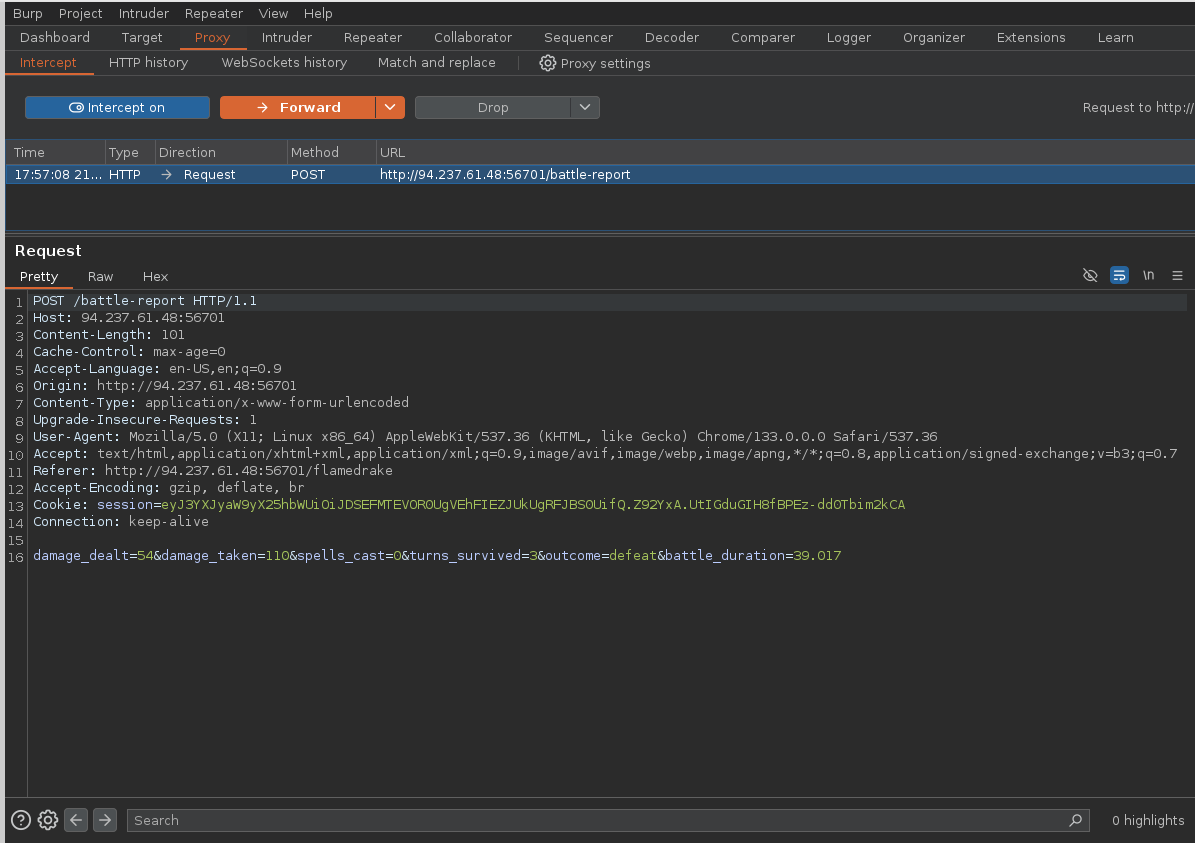Sort by the Method column header

332,152
